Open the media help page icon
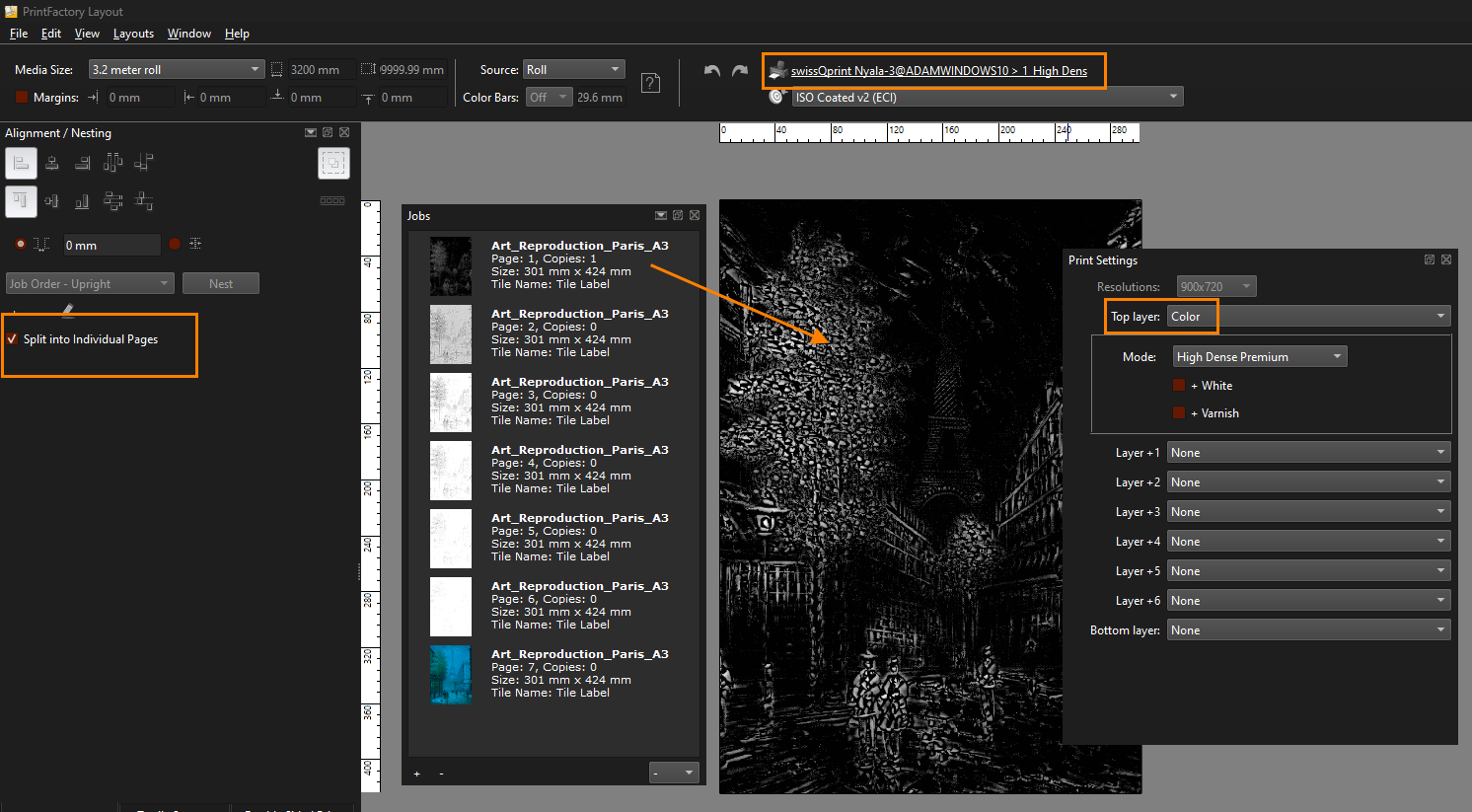This screenshot has height=812, width=1472. [x=651, y=83]
